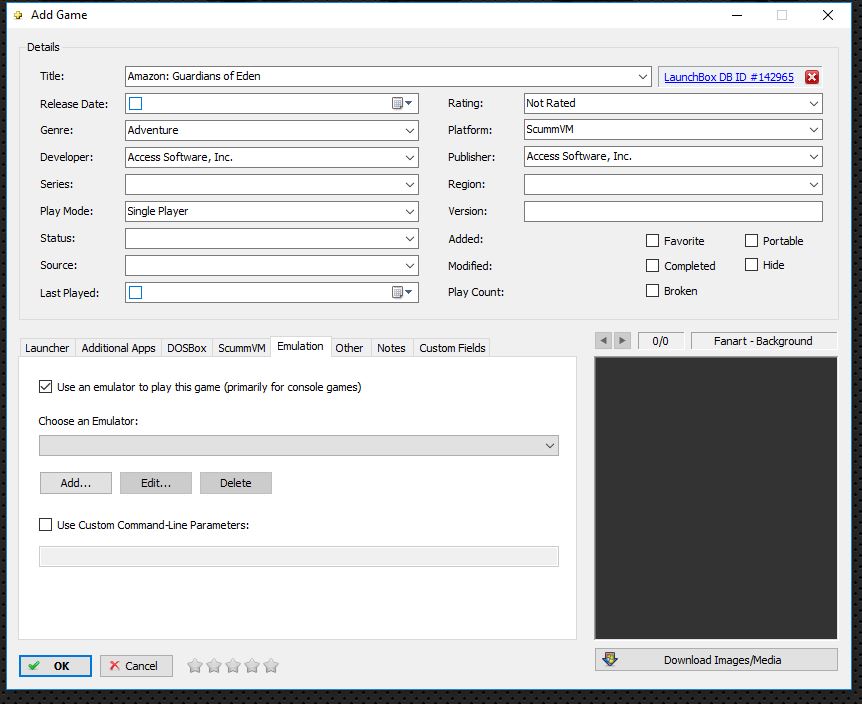Image resolution: width=862 pixels, height=704 pixels.
Task: Open the Series dropdown
Action: click(410, 185)
